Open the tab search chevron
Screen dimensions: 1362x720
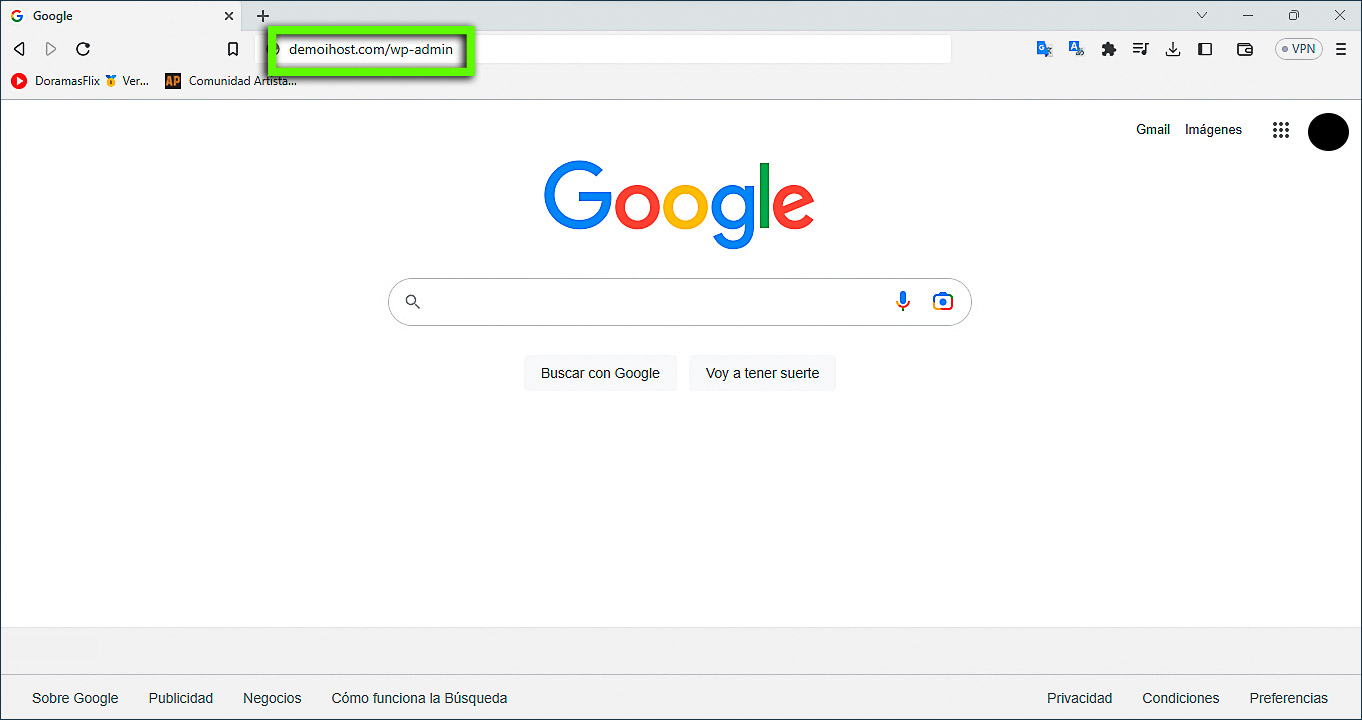click(x=1201, y=15)
